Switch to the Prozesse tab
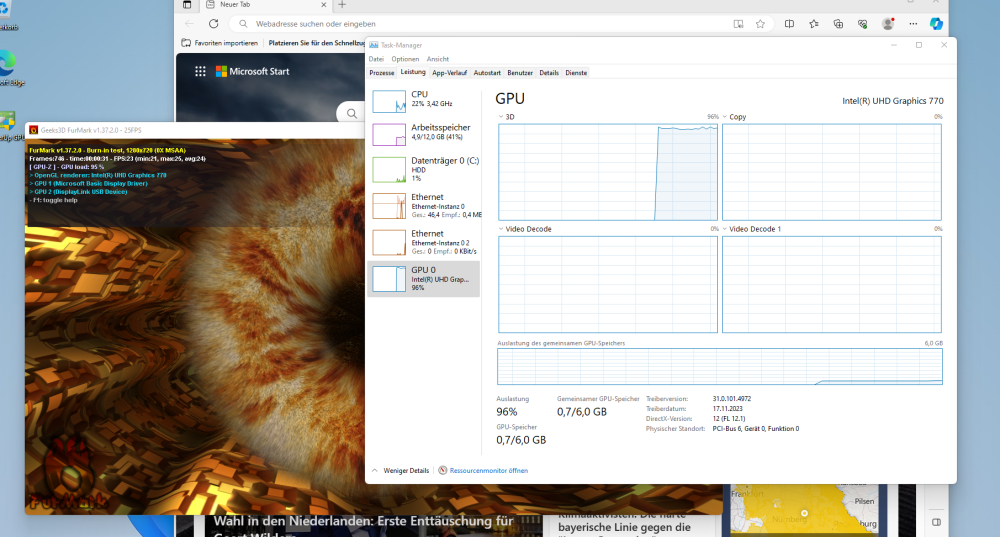This screenshot has width=1000, height=537. [382, 73]
